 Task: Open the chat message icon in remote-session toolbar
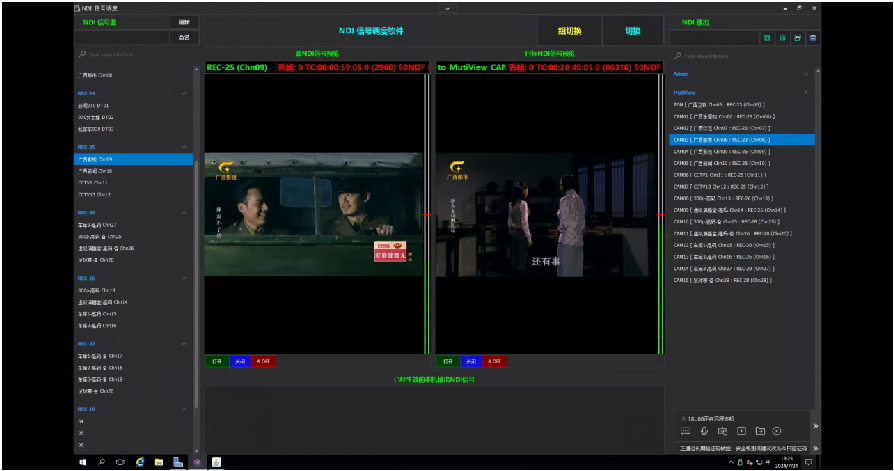click(685, 431)
